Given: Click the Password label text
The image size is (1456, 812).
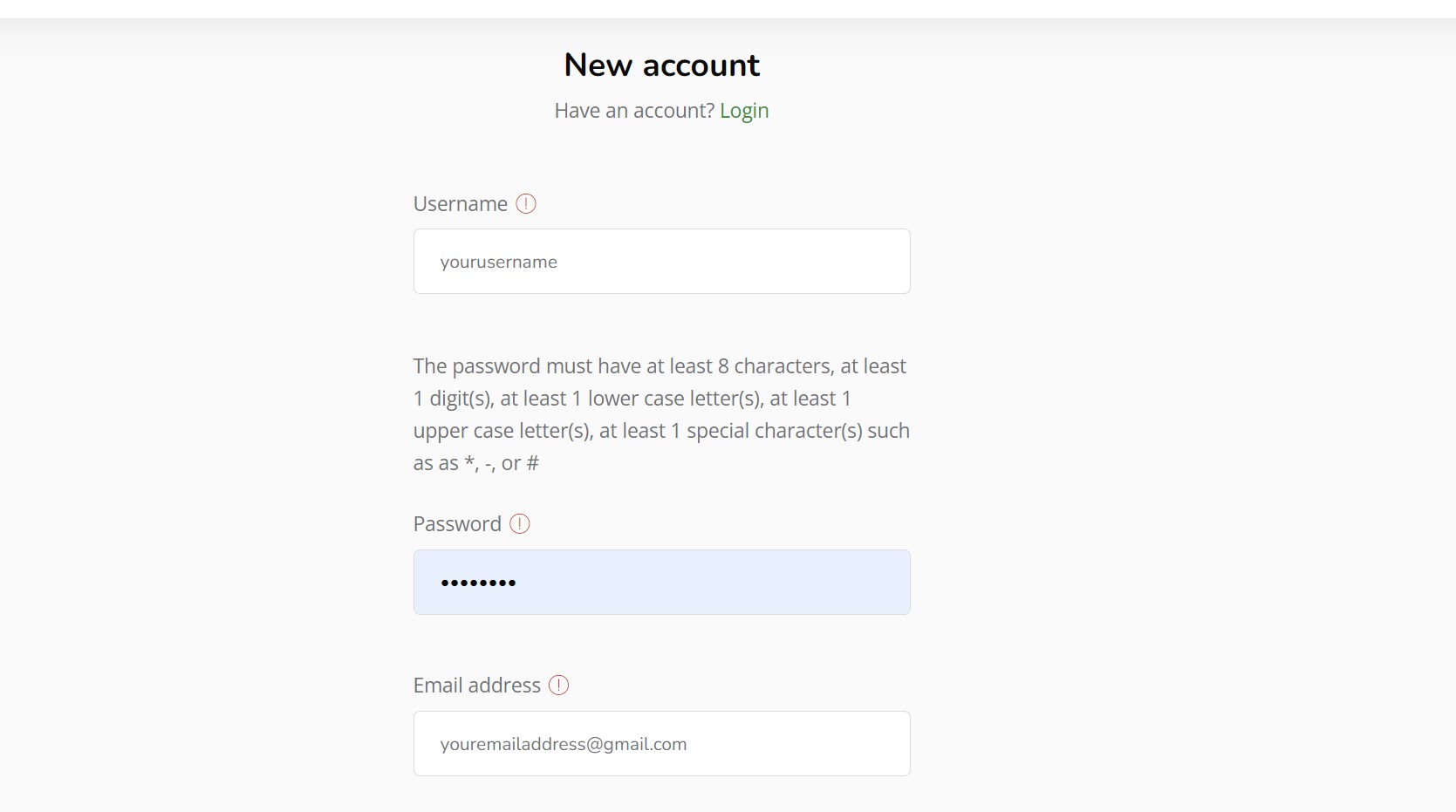Looking at the screenshot, I should click(457, 524).
